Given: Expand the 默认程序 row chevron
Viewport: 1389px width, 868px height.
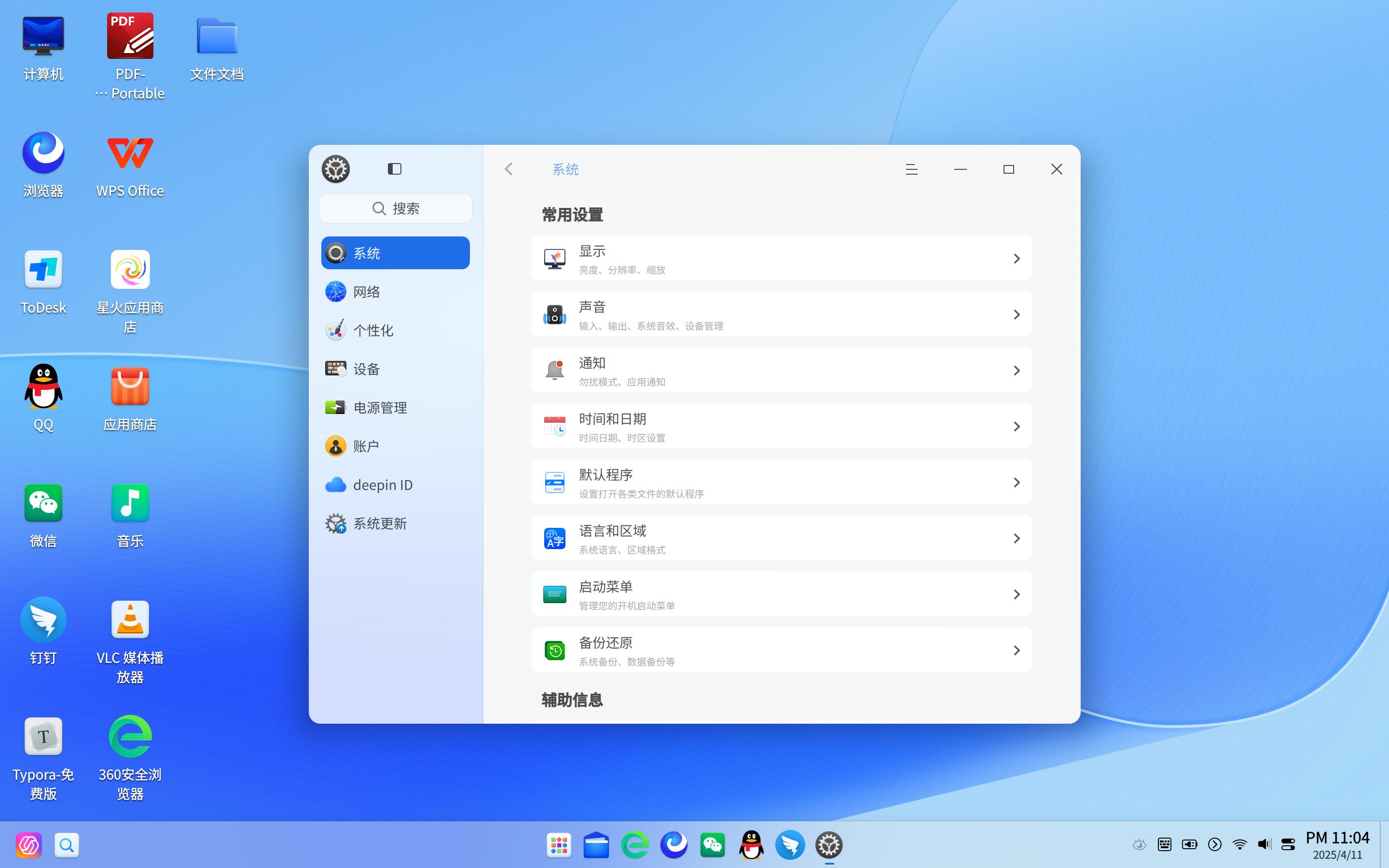Looking at the screenshot, I should click(x=1016, y=482).
